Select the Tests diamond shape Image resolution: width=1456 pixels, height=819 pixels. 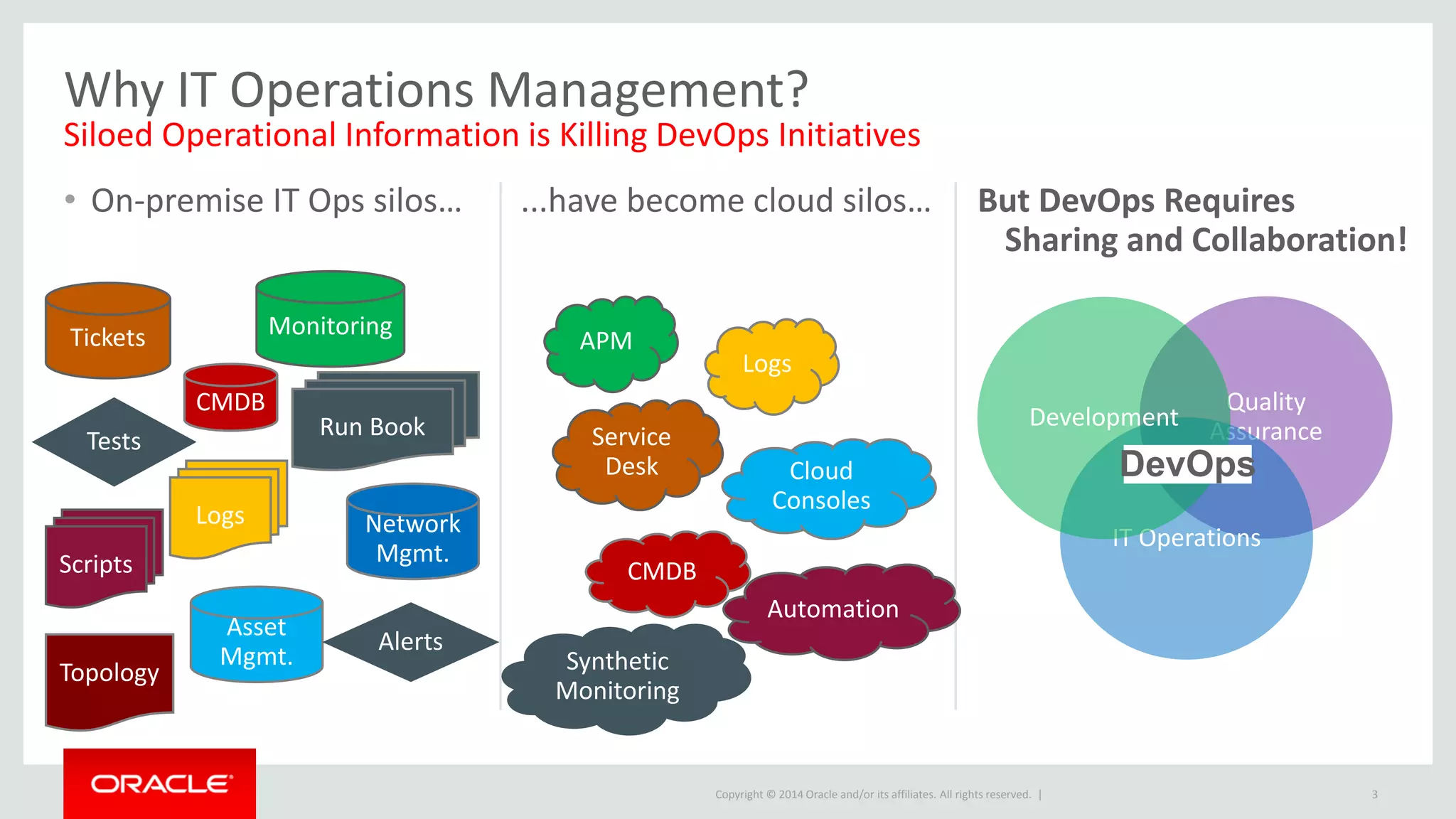[x=114, y=441]
